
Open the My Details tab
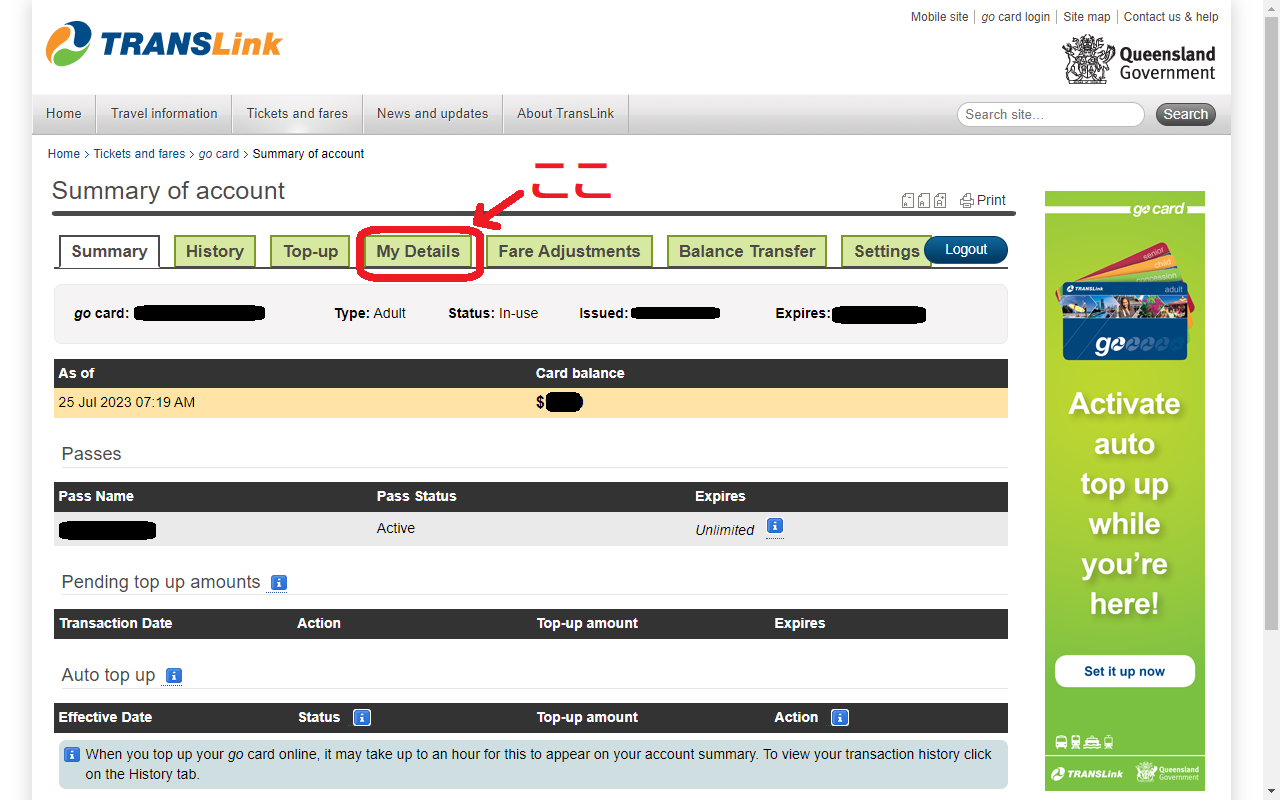pyautogui.click(x=418, y=251)
